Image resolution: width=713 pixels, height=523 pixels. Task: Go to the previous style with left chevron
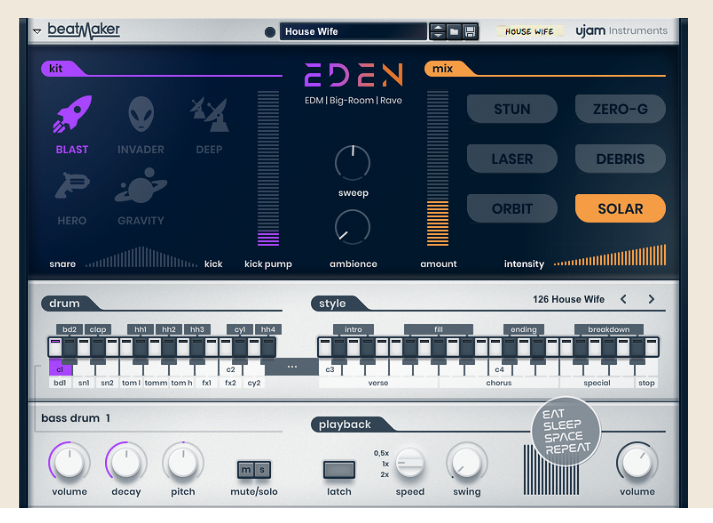click(623, 299)
